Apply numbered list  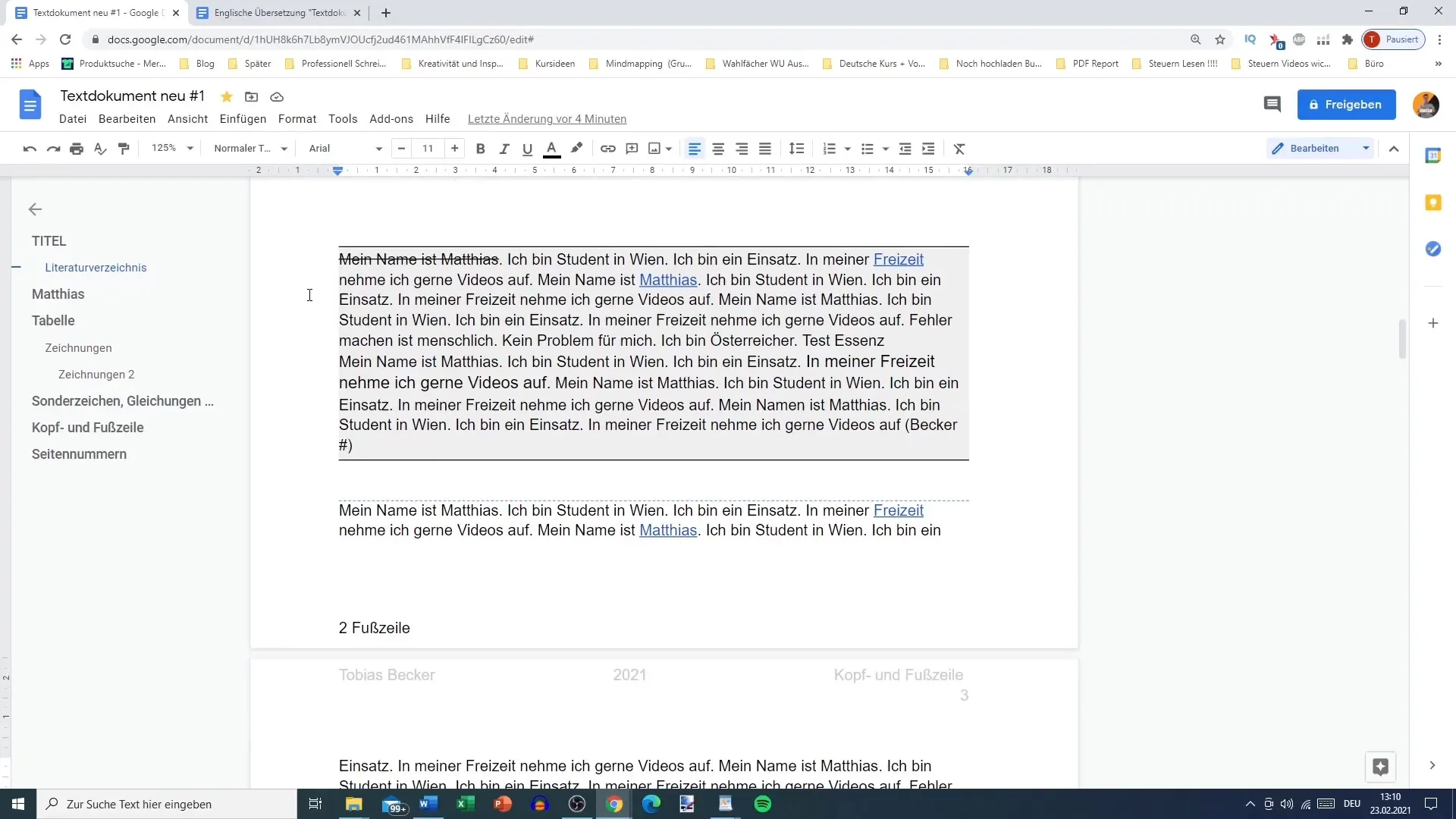pos(830,149)
